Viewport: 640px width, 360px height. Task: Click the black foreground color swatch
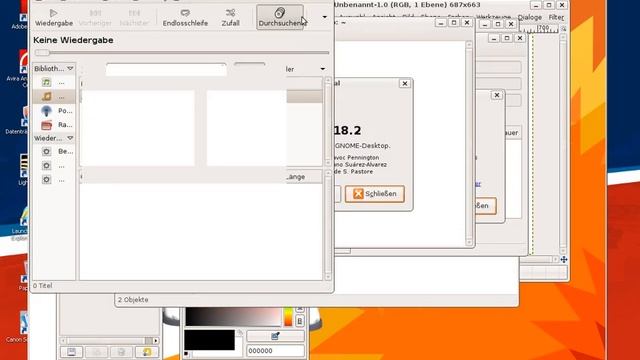tap(209, 340)
